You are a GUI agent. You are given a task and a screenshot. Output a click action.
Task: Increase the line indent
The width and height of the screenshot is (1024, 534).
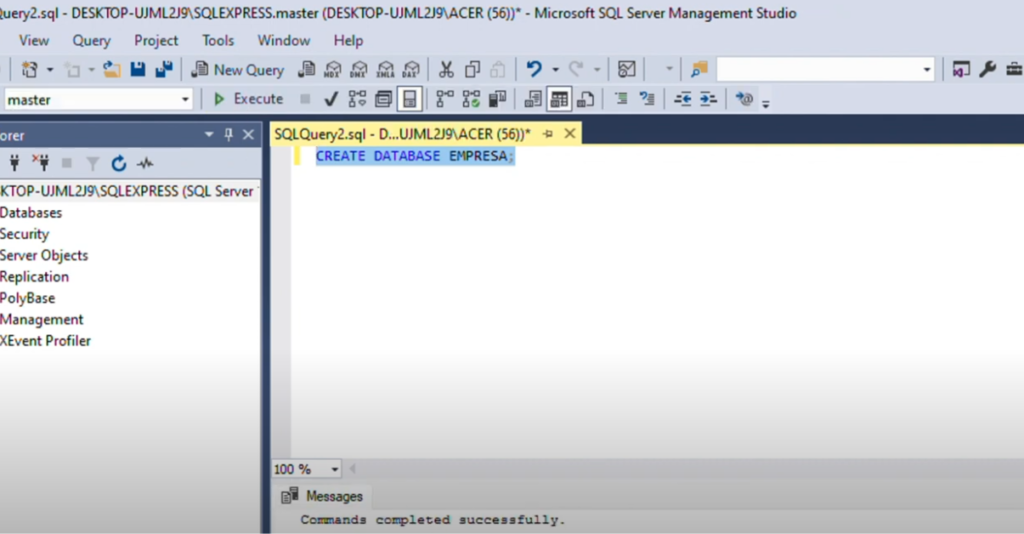pos(709,99)
